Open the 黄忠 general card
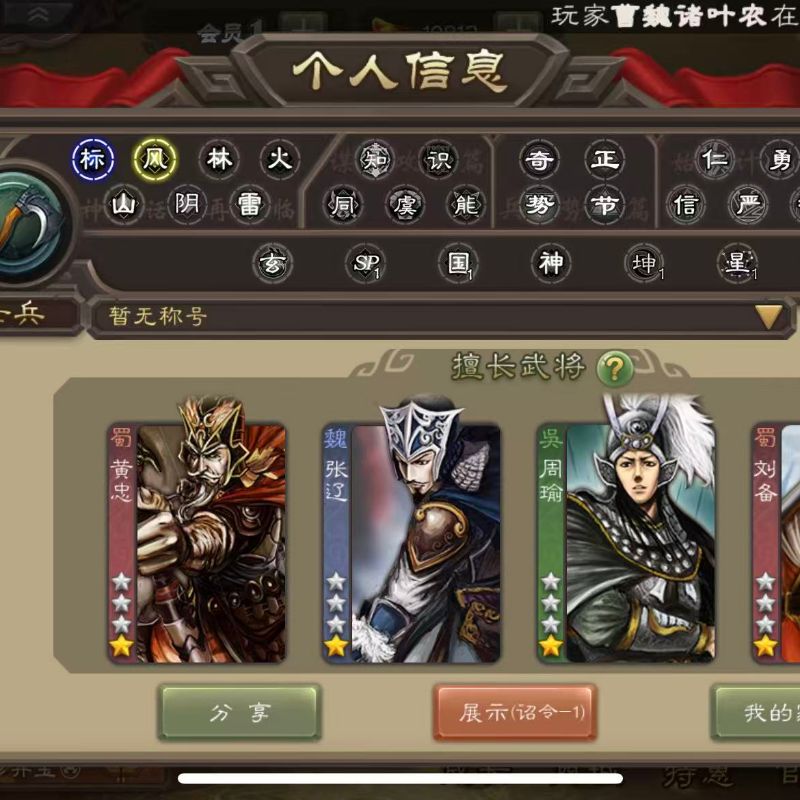The width and height of the screenshot is (800, 800). pyautogui.click(x=197, y=531)
